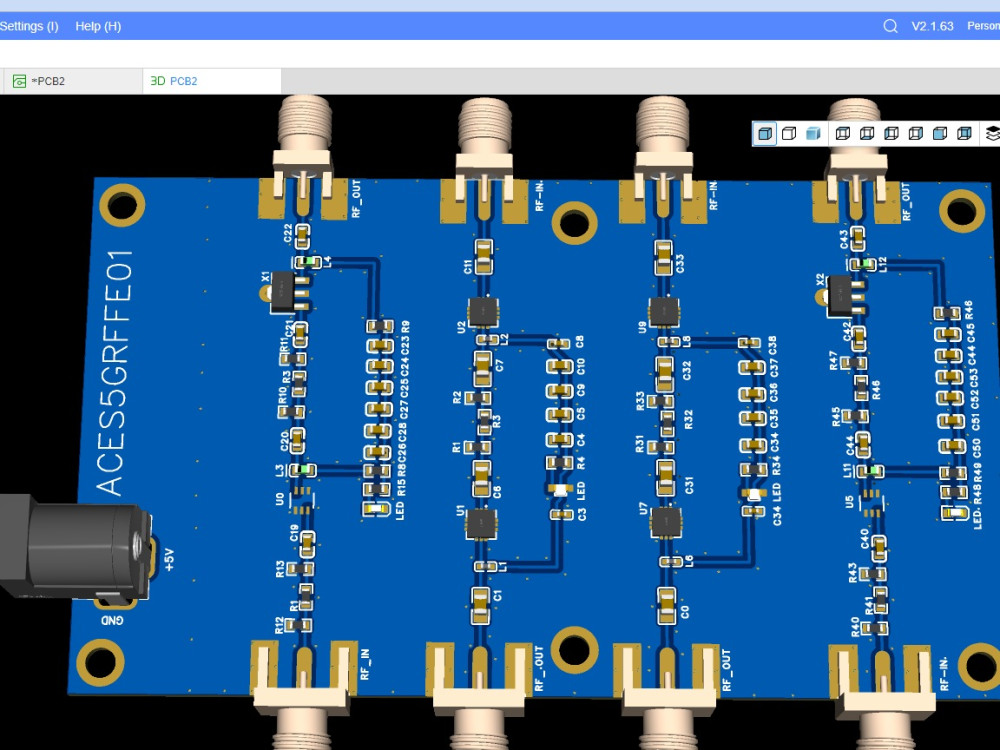Image resolution: width=1000 pixels, height=750 pixels.
Task: Open the layer stack icon at toolbar end
Action: pos(990,132)
